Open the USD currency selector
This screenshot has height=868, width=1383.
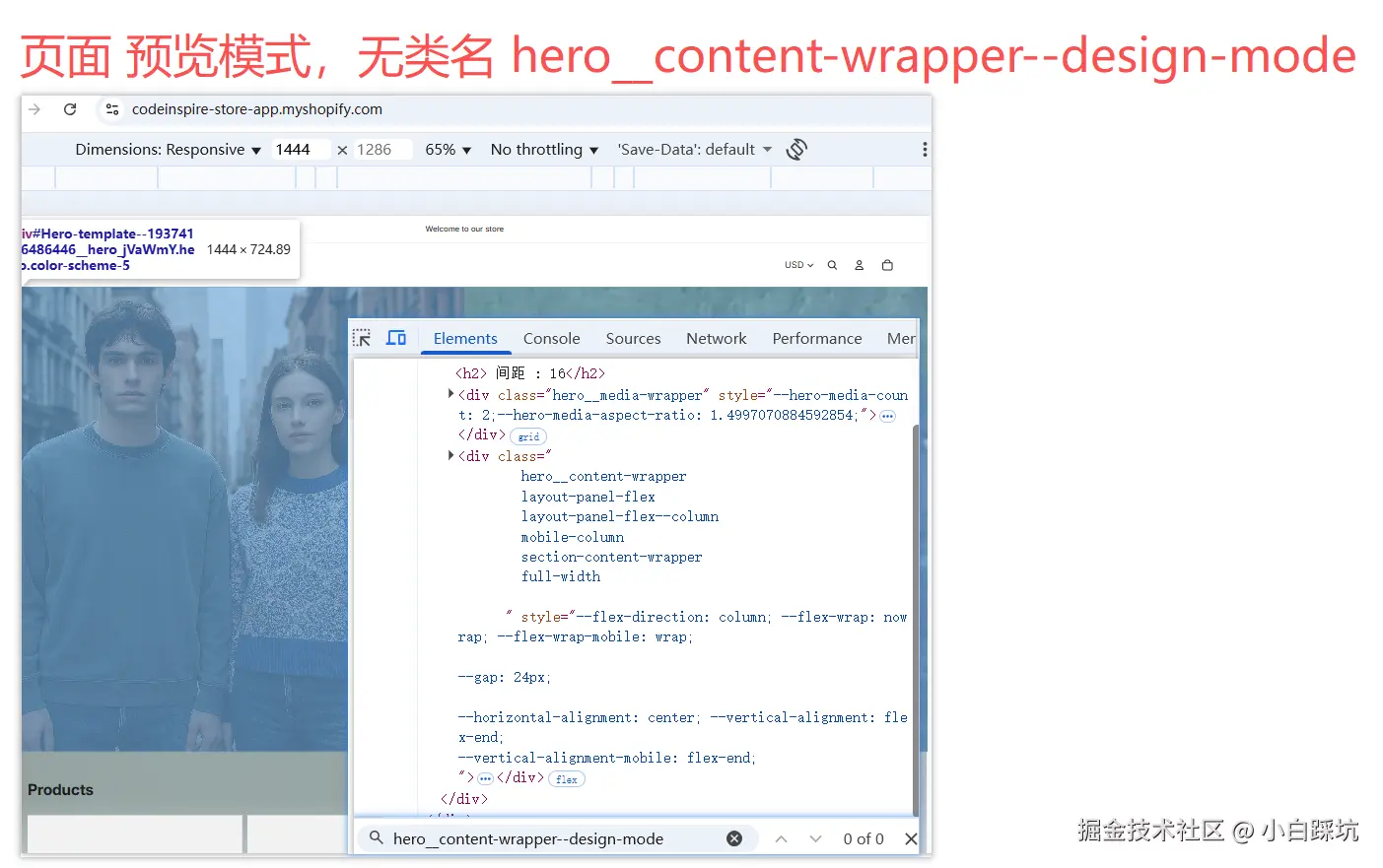[x=798, y=265]
